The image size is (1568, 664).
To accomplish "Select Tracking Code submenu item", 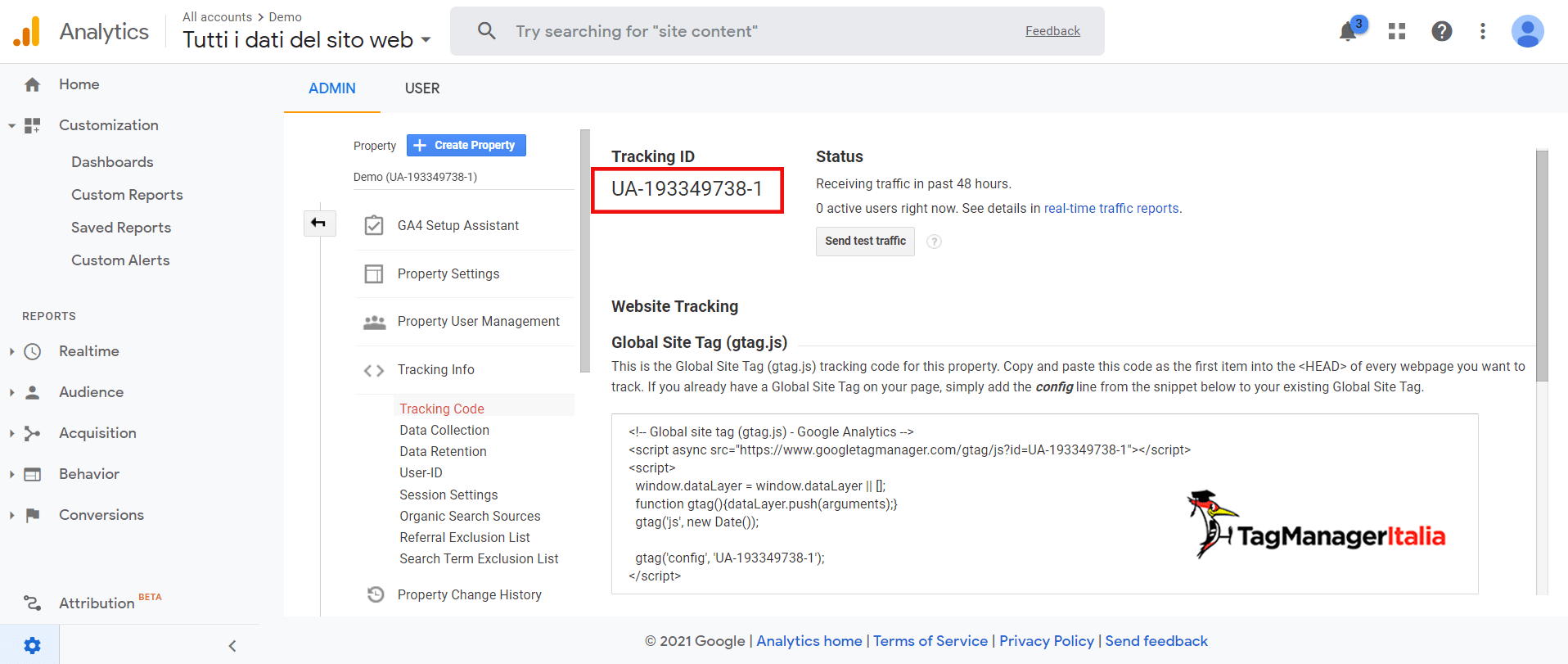I will (442, 409).
